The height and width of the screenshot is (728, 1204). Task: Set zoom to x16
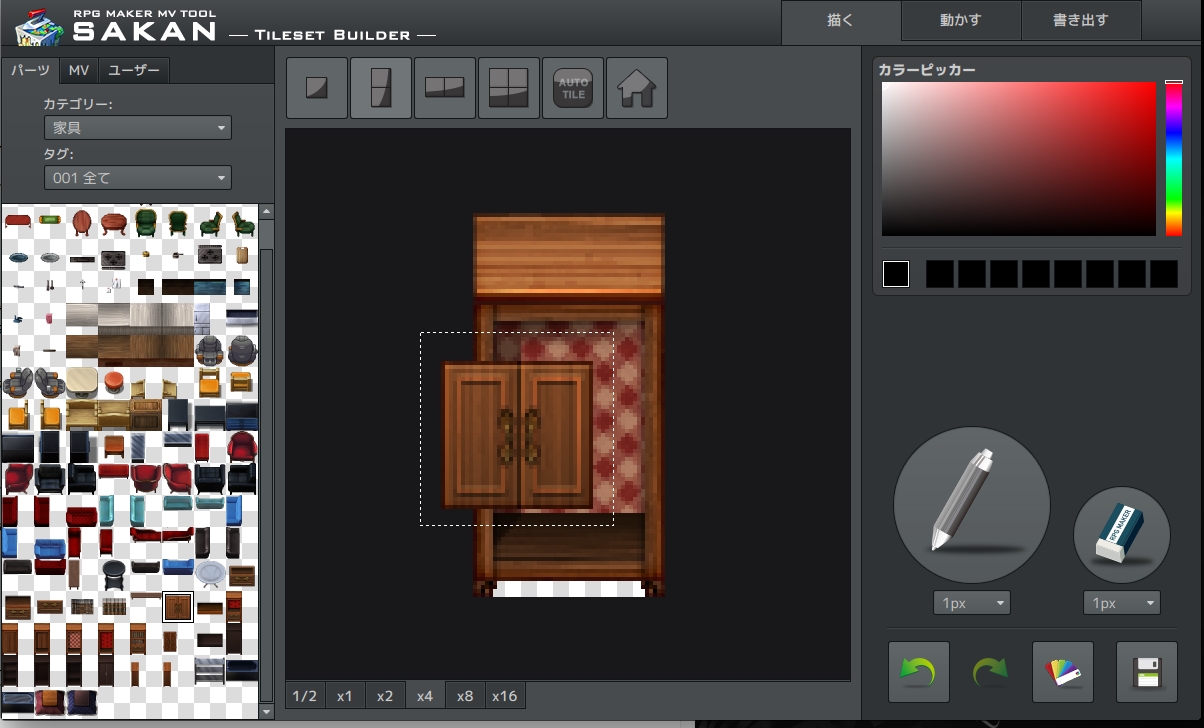pos(505,696)
